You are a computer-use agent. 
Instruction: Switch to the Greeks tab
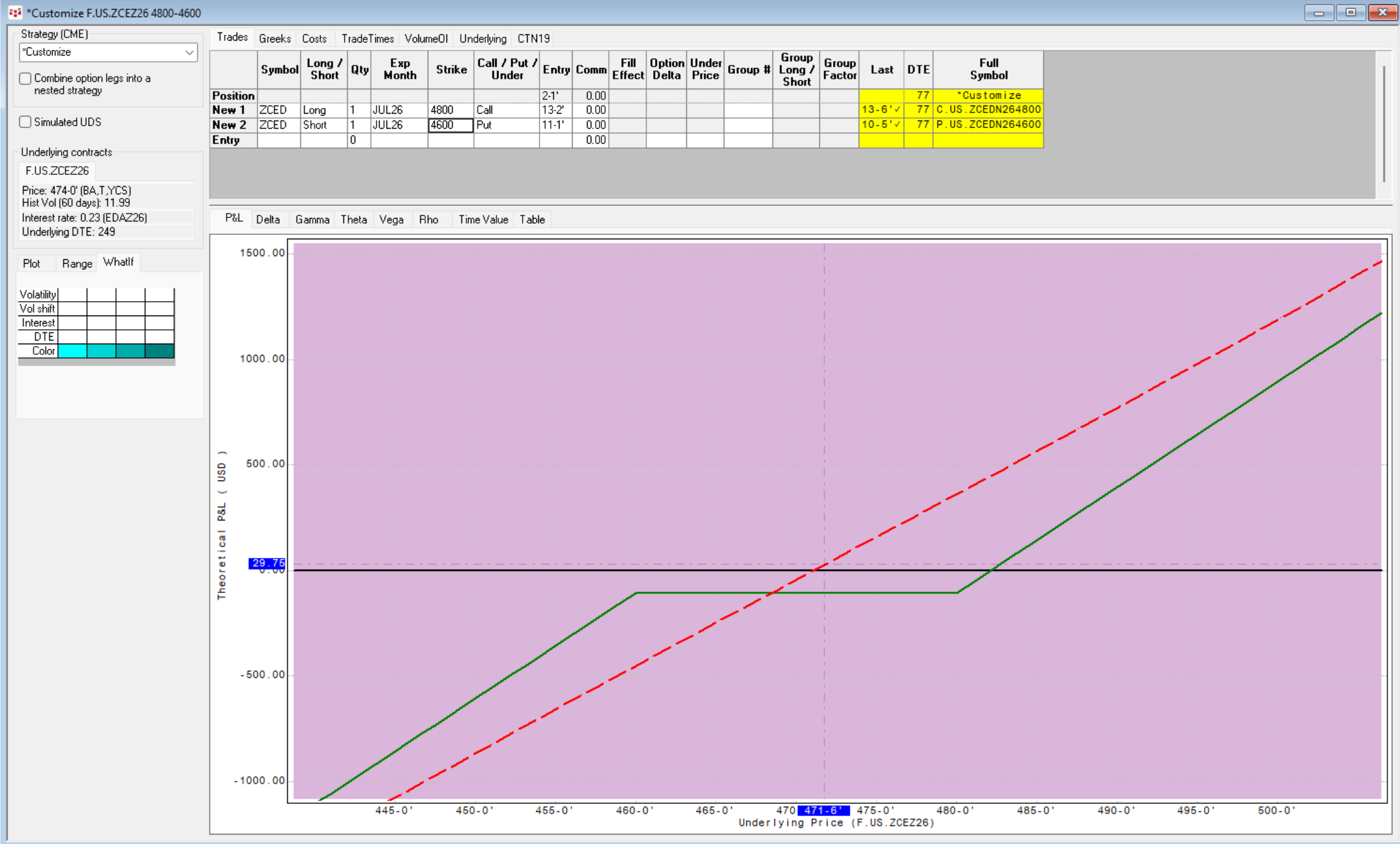pos(275,39)
